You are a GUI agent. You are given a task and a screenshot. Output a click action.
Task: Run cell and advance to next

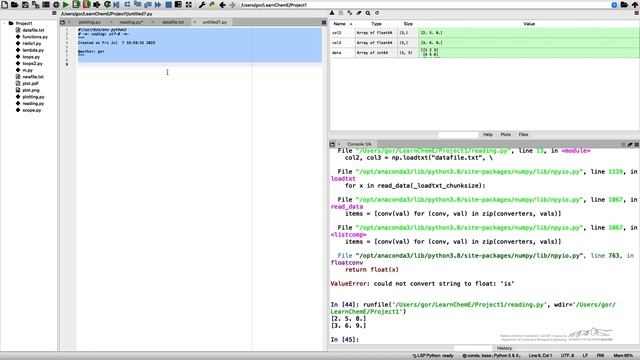(87, 4)
